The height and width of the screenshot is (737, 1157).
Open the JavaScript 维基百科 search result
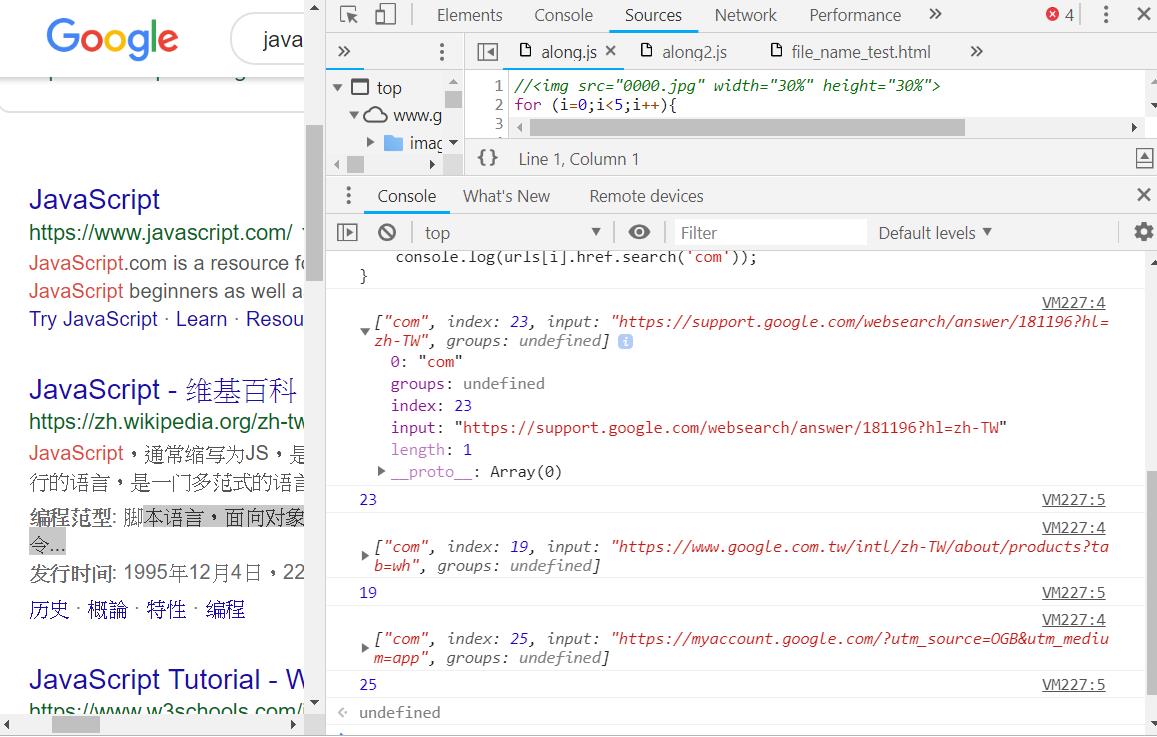[163, 390]
